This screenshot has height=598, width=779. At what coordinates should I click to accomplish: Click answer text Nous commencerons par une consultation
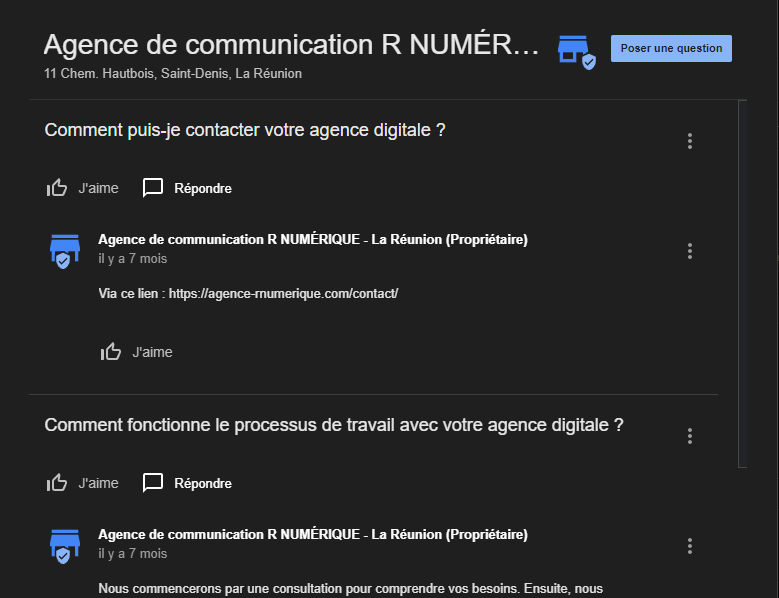click(x=351, y=589)
